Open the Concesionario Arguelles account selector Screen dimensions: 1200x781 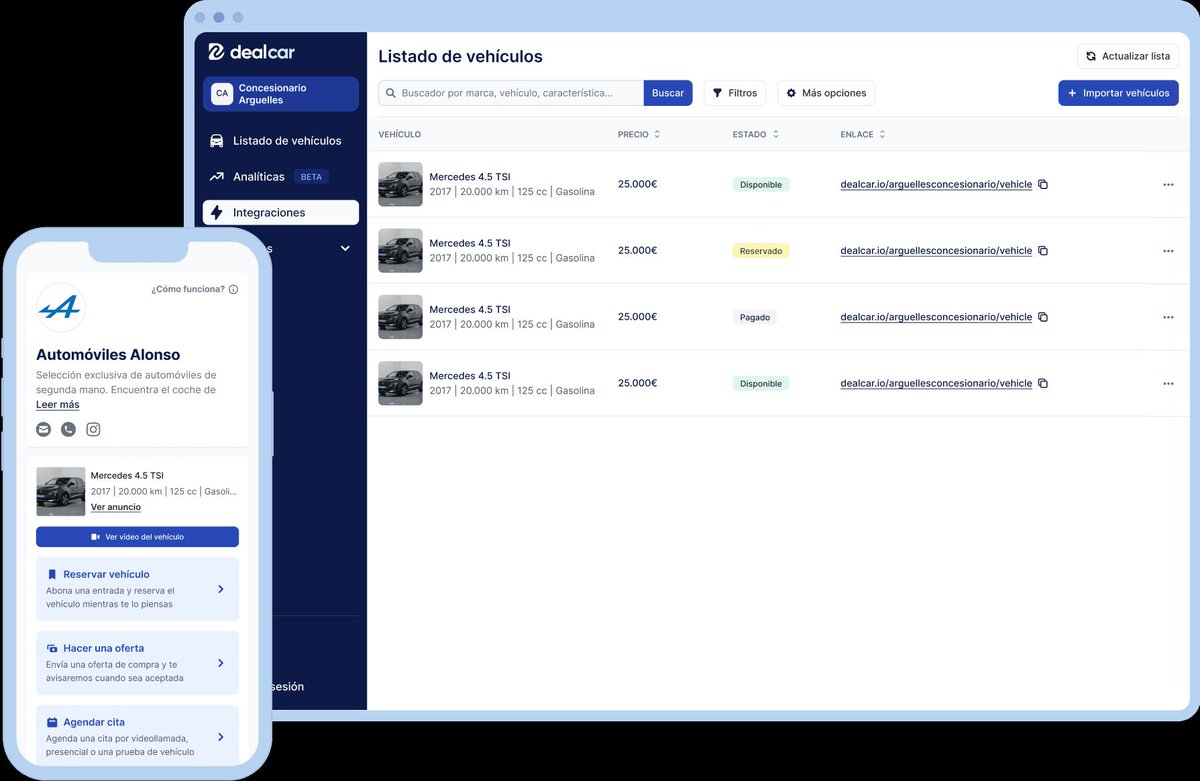pyautogui.click(x=281, y=94)
